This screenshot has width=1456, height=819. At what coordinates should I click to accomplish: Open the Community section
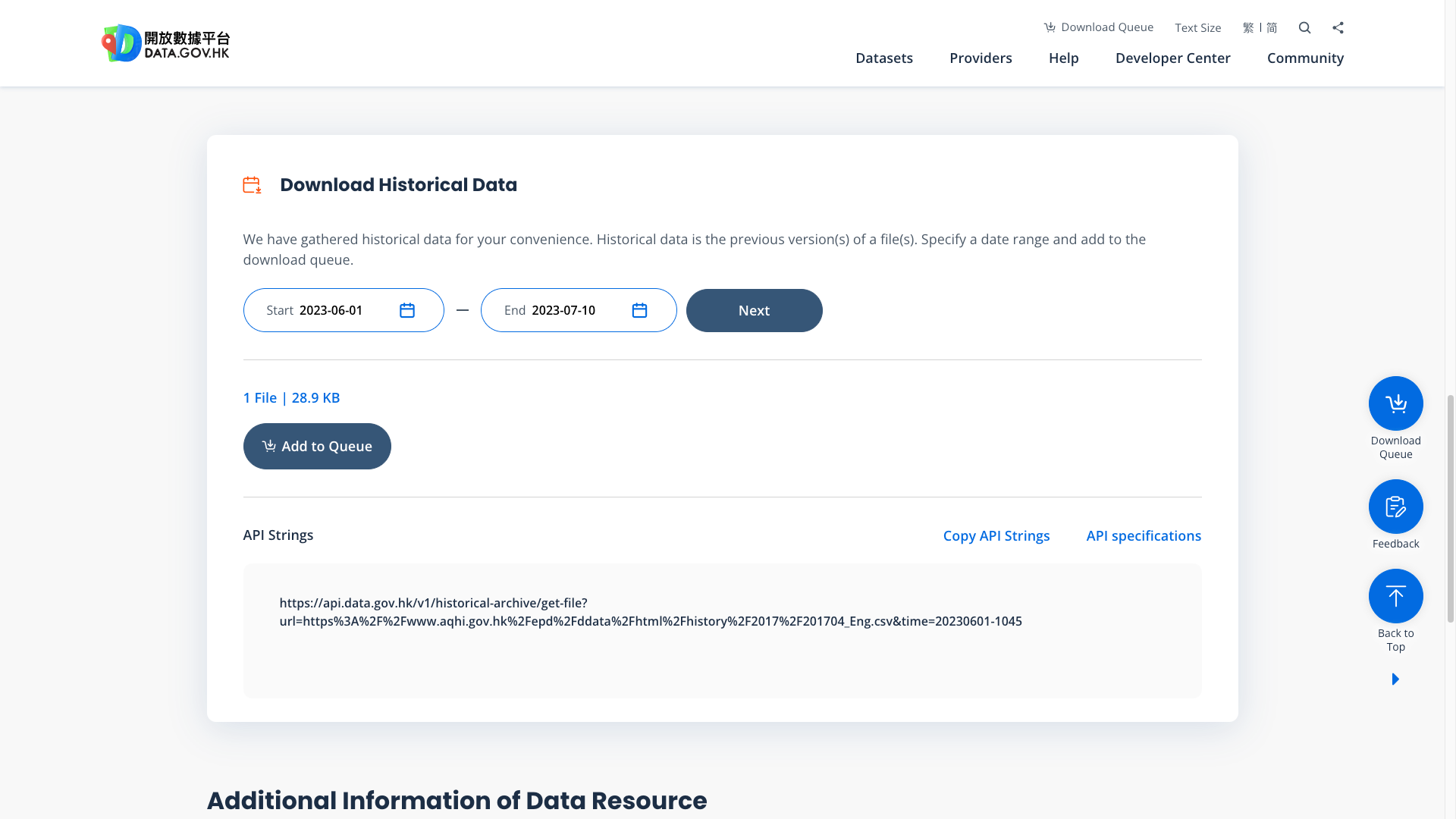(x=1305, y=58)
